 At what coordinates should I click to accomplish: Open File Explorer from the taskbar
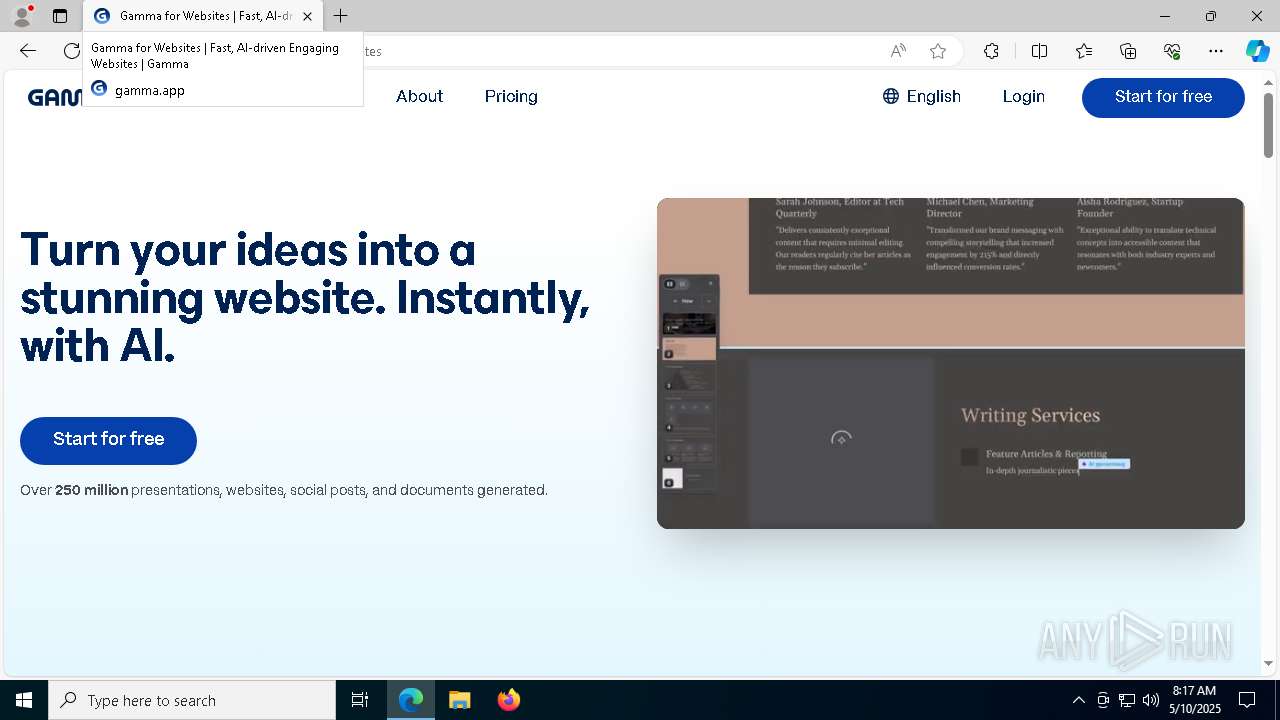click(459, 700)
